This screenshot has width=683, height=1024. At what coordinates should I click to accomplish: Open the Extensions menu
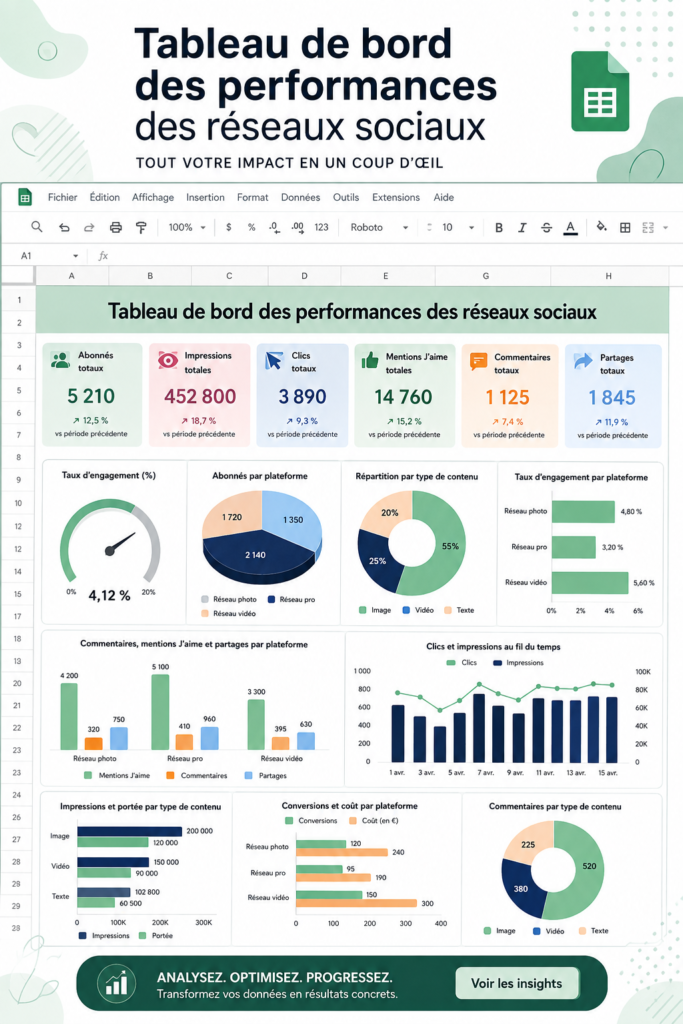click(396, 197)
